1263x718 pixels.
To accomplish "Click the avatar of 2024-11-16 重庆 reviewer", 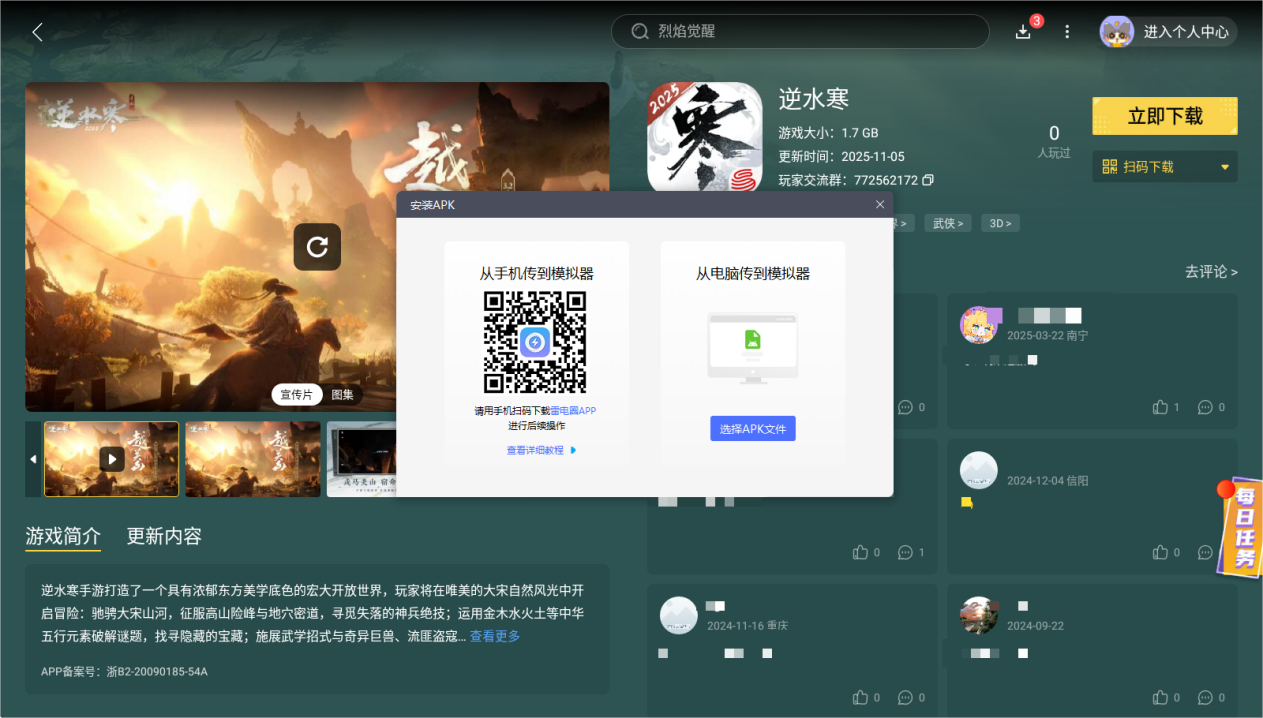I will [x=679, y=615].
